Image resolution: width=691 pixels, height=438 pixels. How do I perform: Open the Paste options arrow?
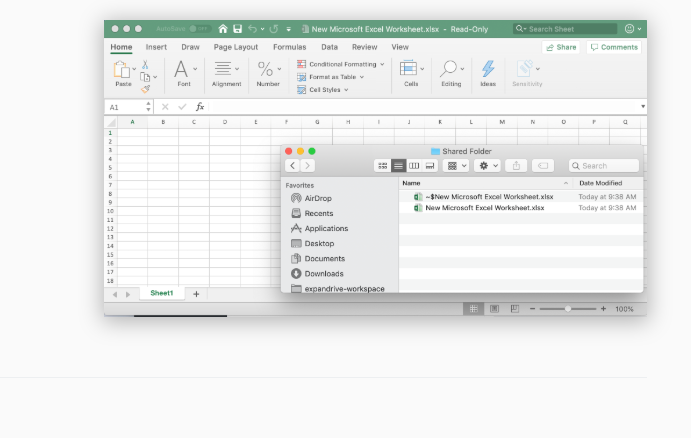(134, 69)
